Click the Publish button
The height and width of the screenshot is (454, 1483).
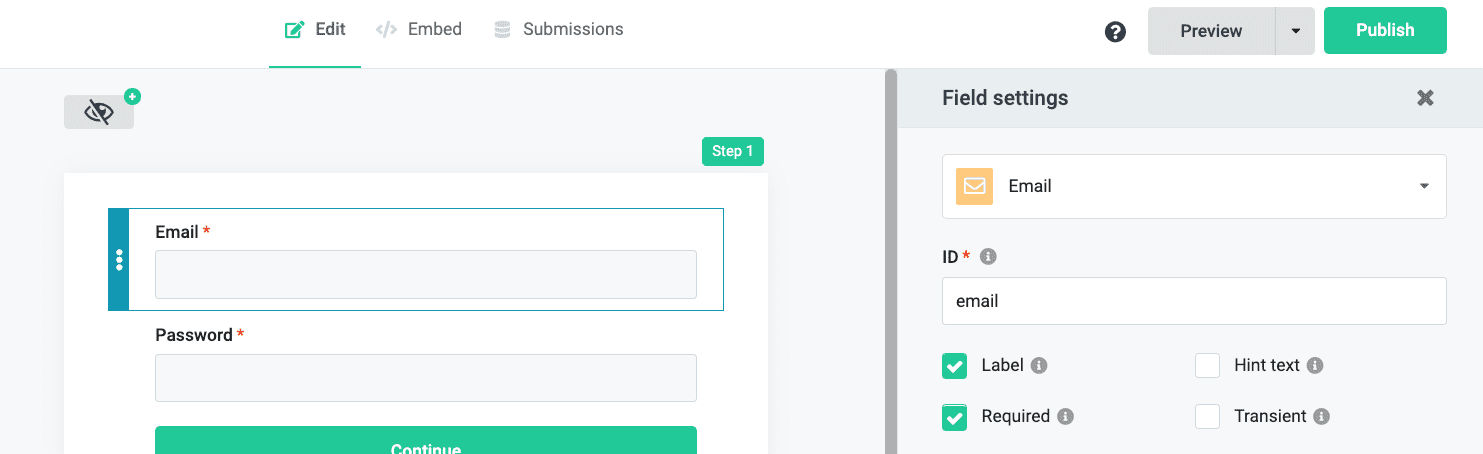(1385, 31)
